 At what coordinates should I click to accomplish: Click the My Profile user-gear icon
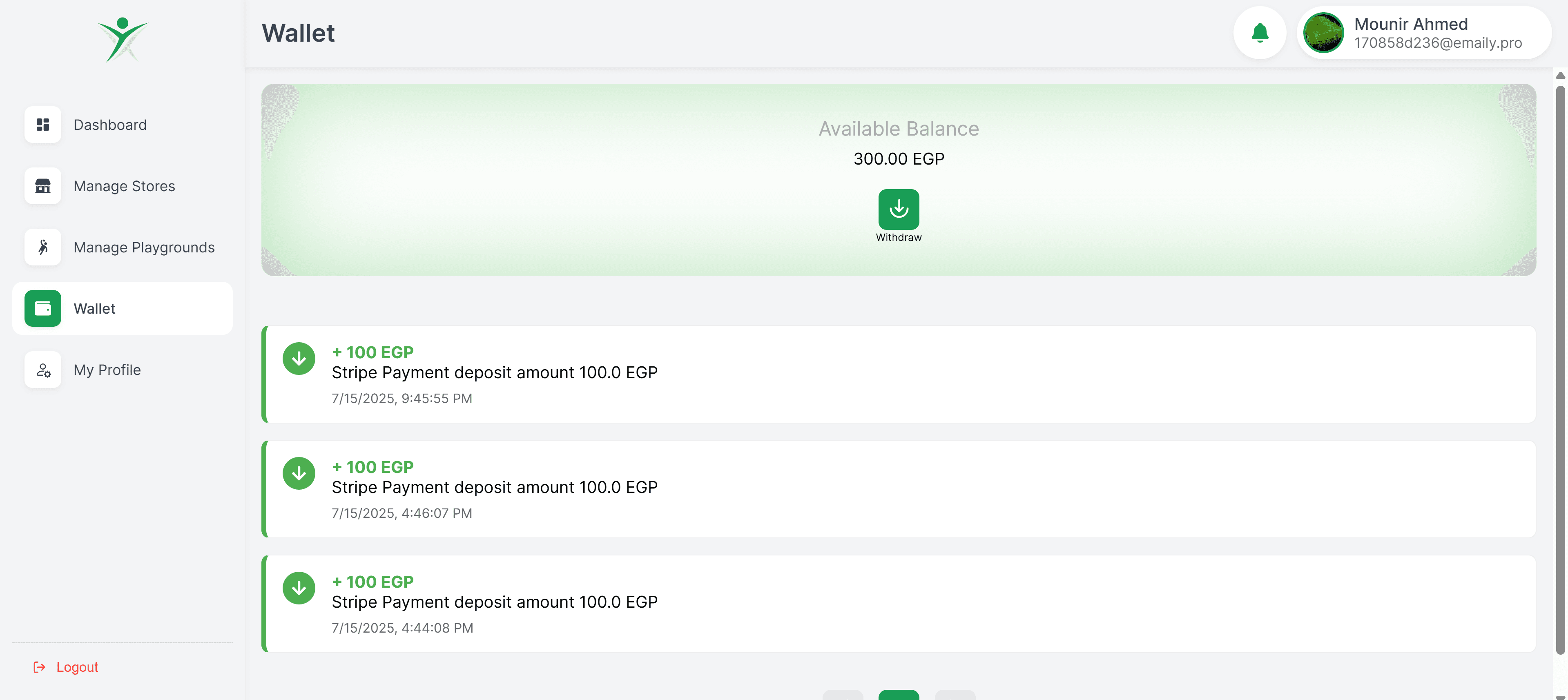coord(42,370)
